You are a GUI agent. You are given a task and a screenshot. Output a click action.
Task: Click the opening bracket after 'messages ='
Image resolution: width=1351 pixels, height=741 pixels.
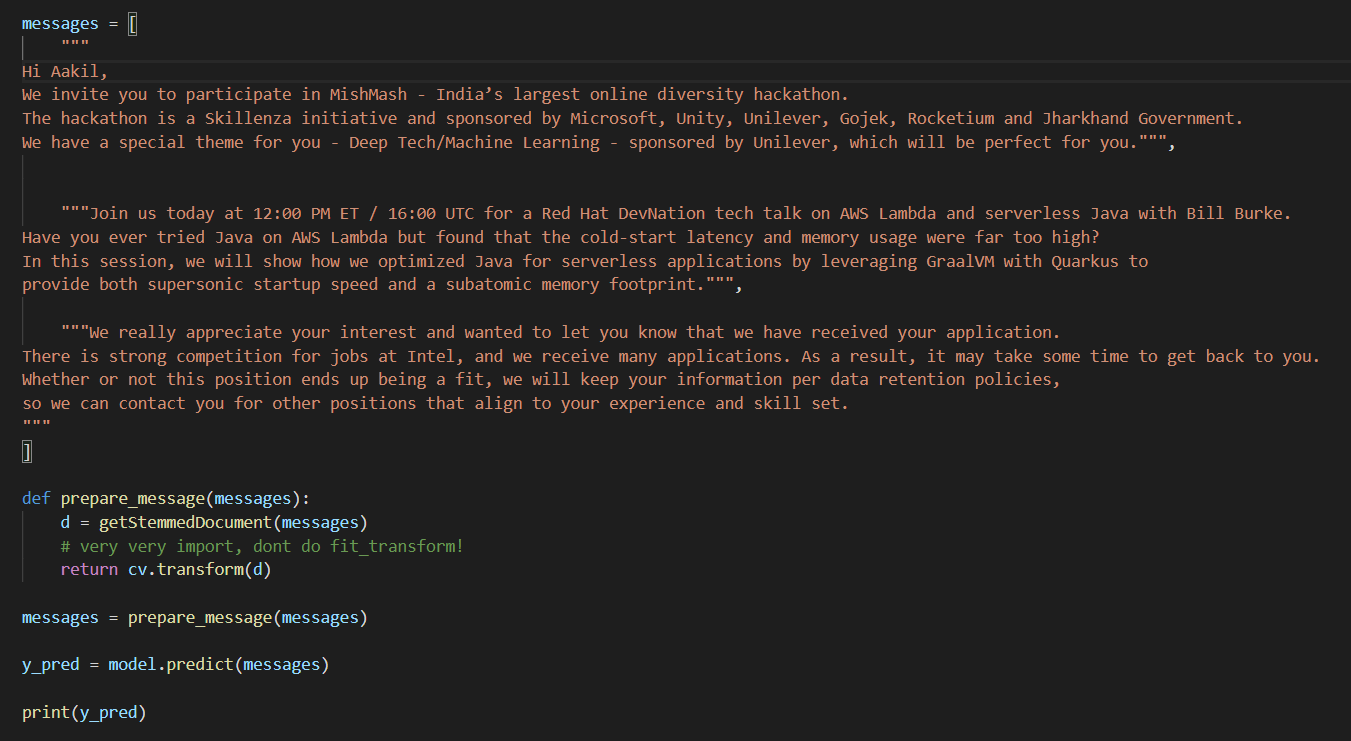(x=133, y=23)
